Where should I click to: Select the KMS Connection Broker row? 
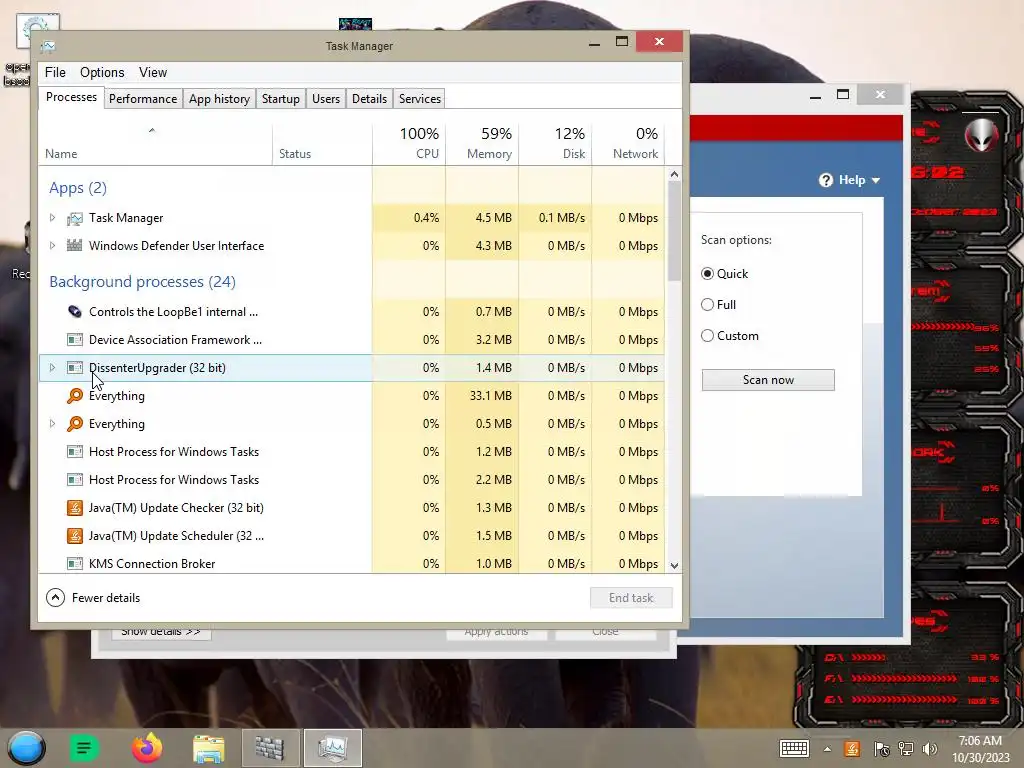(351, 564)
